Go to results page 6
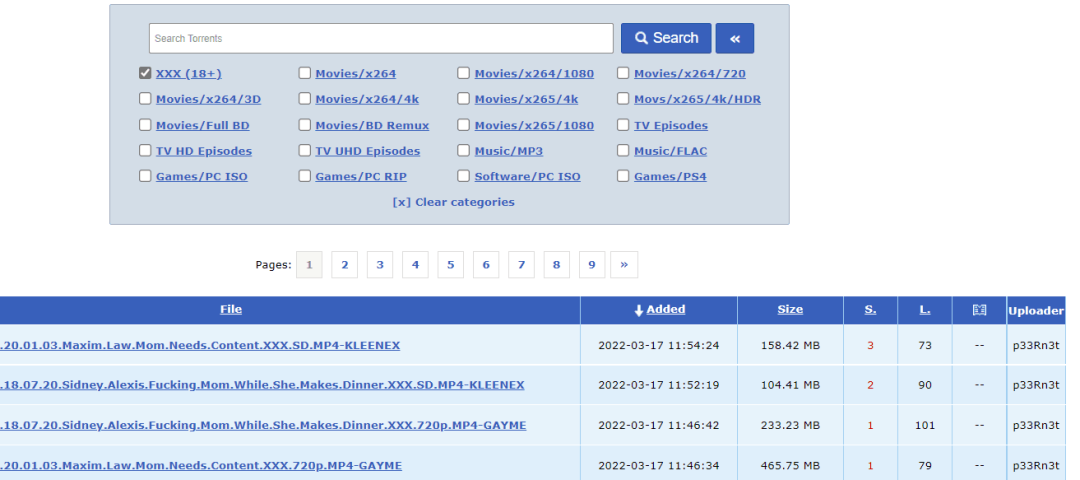This screenshot has height=480, width=1080. [x=486, y=264]
